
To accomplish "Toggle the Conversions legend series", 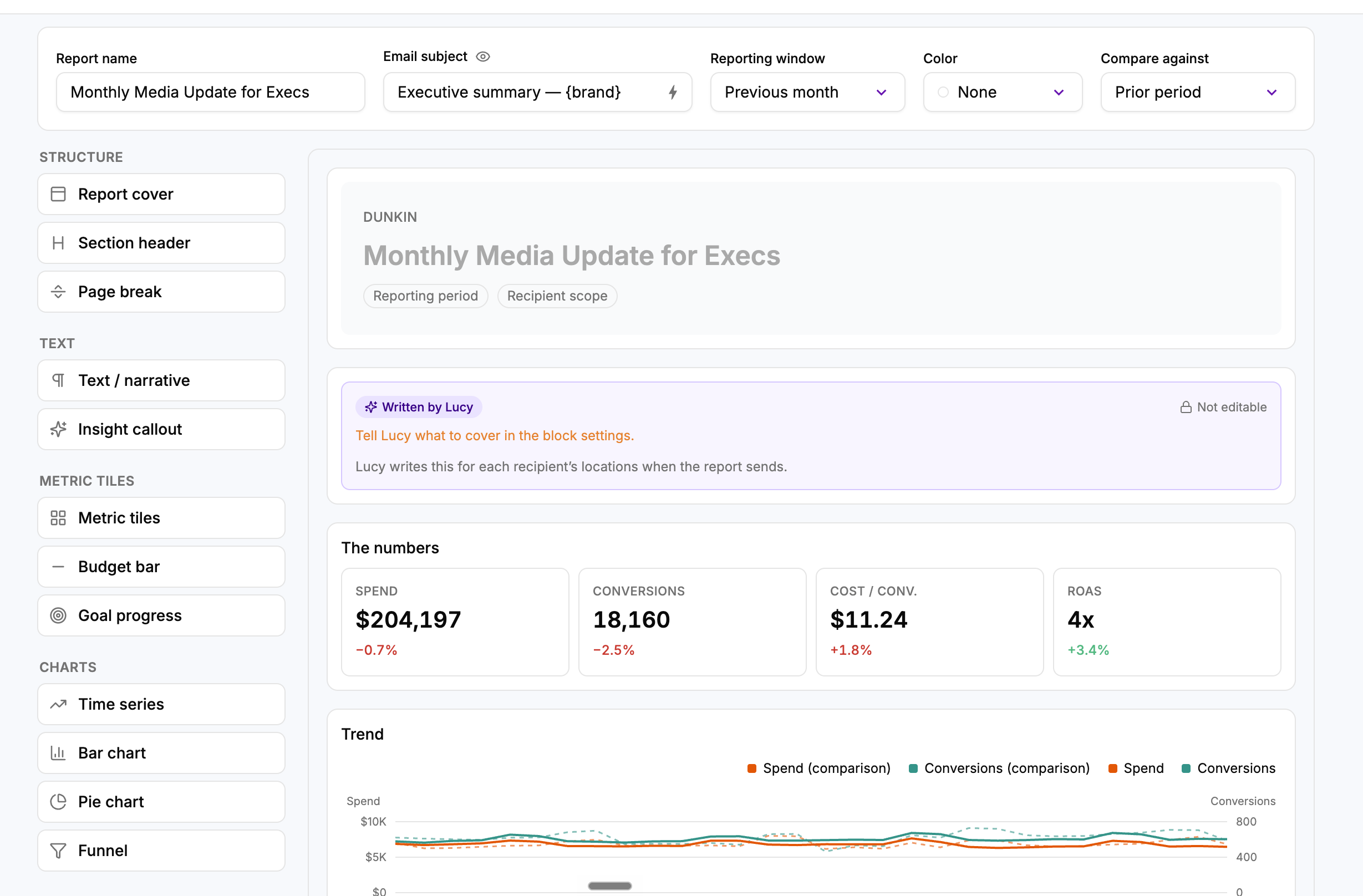I will coord(1229,768).
